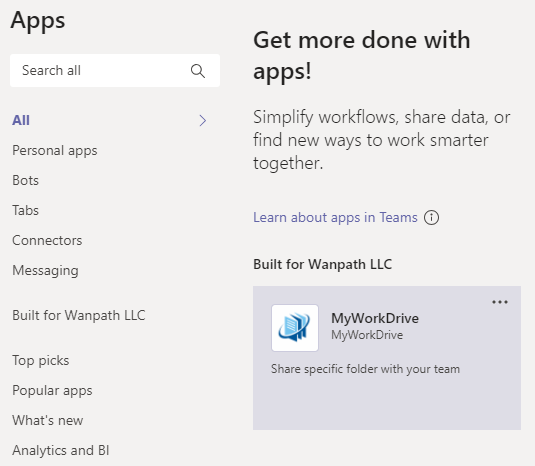Select Messaging in the sidebar
535x466 pixels.
pos(45,271)
